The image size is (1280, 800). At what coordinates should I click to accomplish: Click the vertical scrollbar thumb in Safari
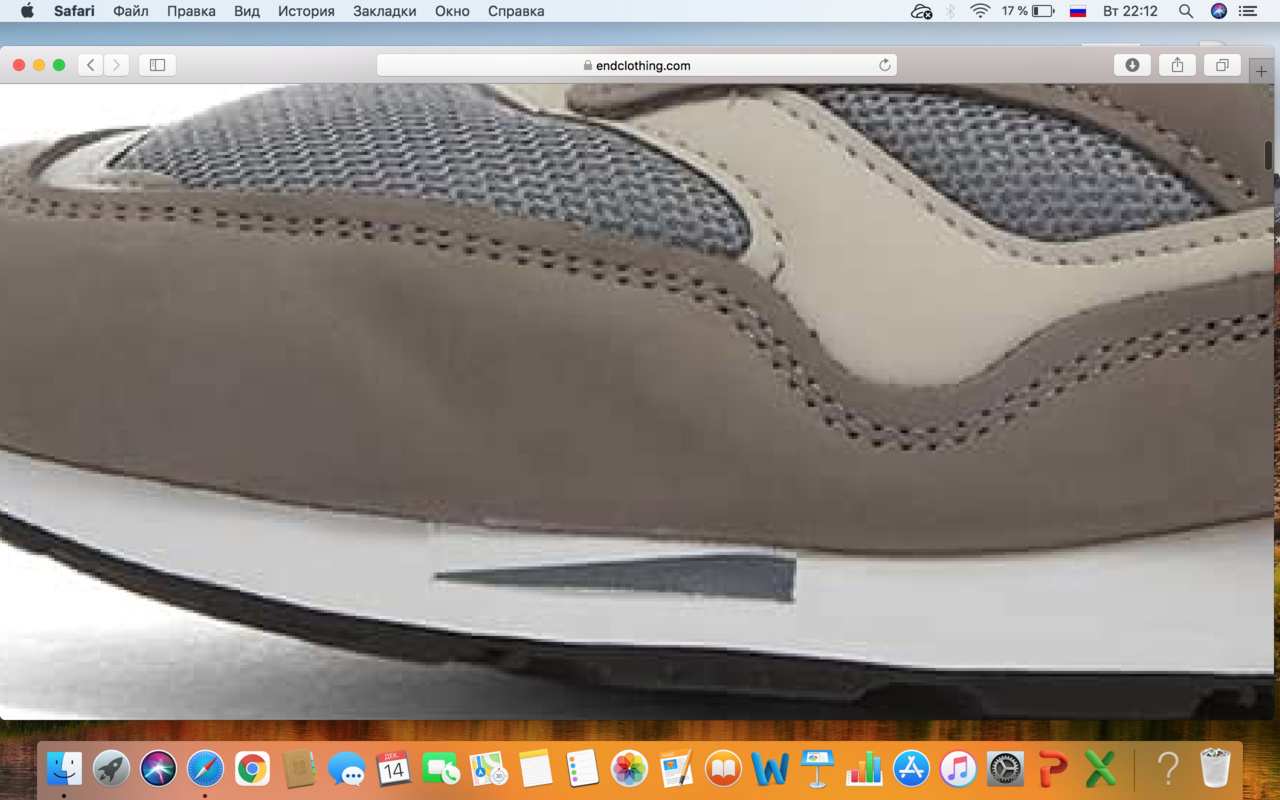click(1268, 155)
